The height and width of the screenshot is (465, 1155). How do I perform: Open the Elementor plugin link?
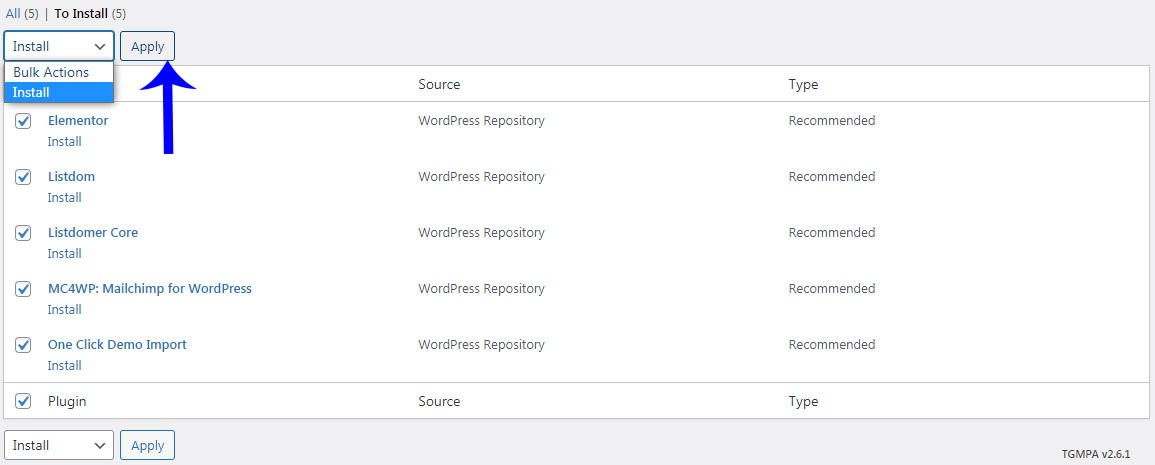[x=78, y=121]
